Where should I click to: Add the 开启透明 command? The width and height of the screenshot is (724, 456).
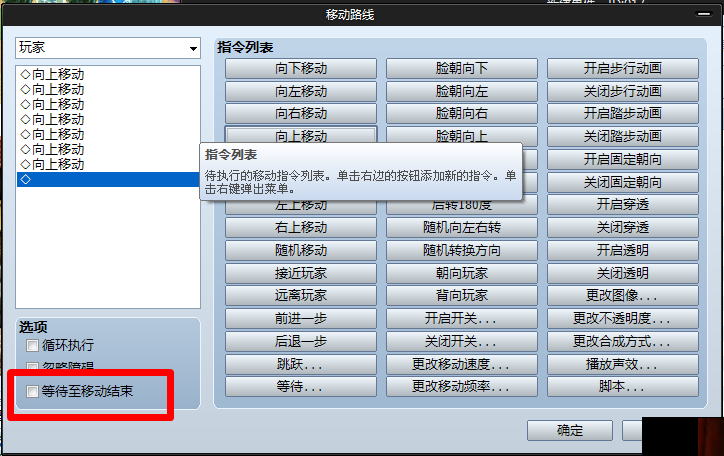(623, 250)
